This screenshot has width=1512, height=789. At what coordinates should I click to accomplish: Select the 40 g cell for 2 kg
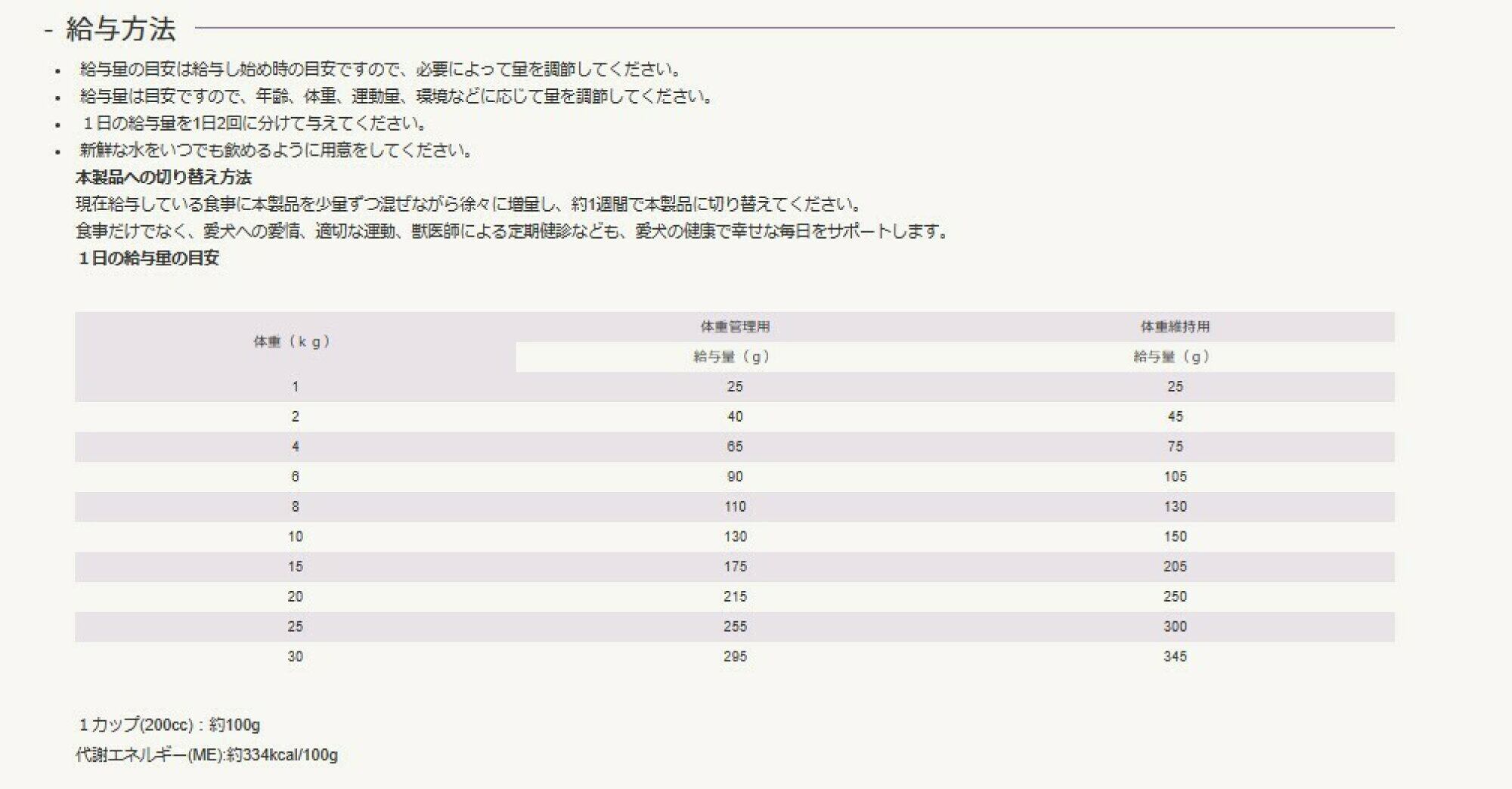click(735, 416)
